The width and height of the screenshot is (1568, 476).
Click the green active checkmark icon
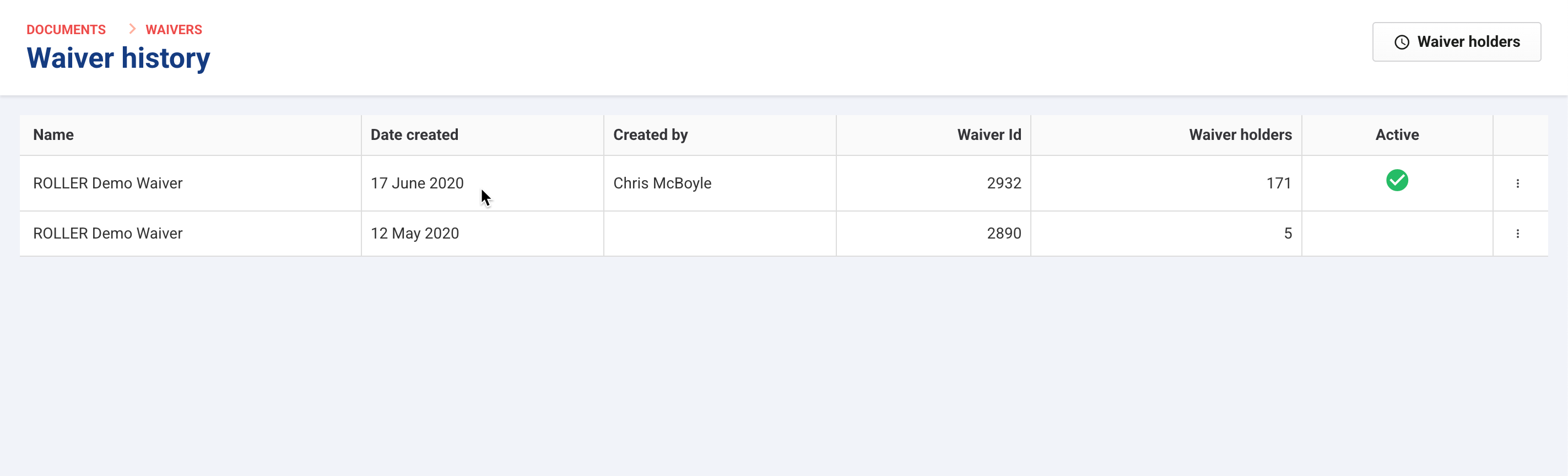pos(1397,180)
